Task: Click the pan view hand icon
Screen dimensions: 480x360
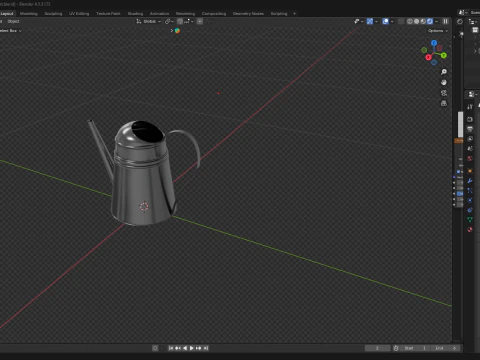Action: 444,82
